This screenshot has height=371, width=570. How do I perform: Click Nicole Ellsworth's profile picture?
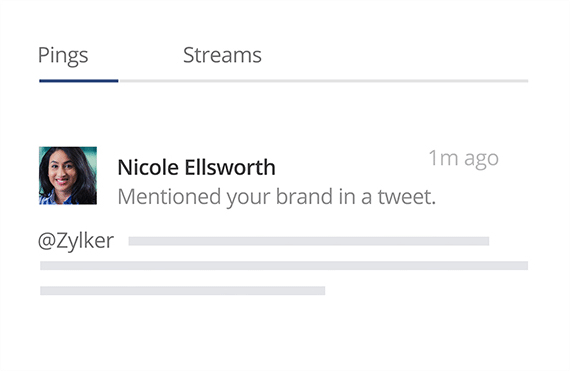[x=68, y=176]
